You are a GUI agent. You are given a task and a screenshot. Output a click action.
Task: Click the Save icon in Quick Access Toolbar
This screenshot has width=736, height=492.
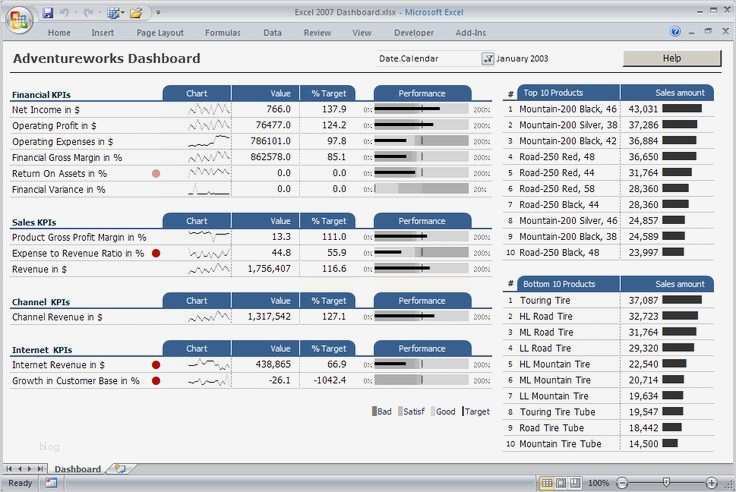coord(47,13)
